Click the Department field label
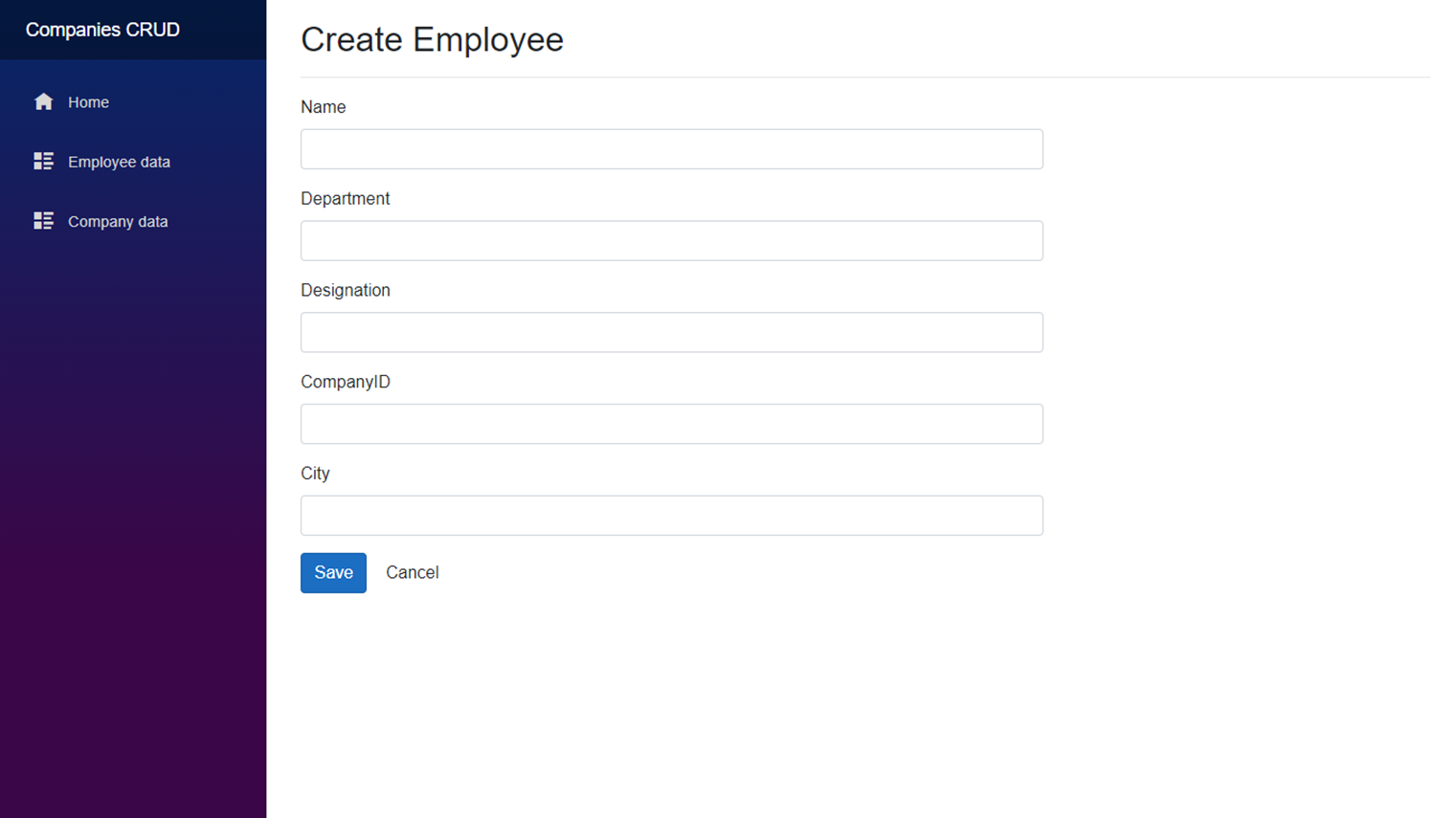The width and height of the screenshot is (1456, 818). [345, 198]
